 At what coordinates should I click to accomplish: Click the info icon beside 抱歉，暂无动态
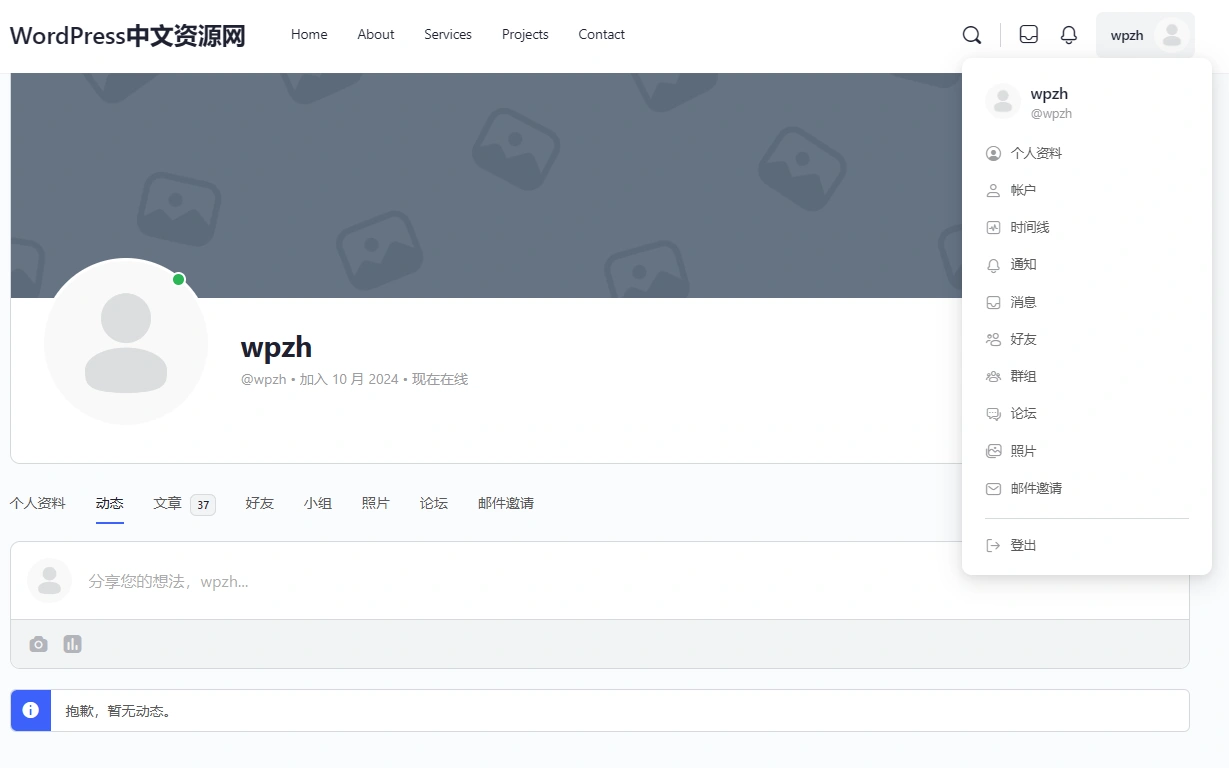click(x=30, y=709)
